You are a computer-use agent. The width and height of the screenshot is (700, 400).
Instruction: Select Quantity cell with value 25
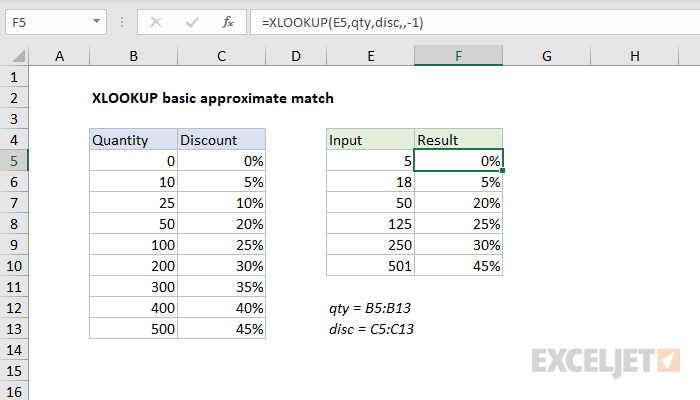click(x=133, y=203)
